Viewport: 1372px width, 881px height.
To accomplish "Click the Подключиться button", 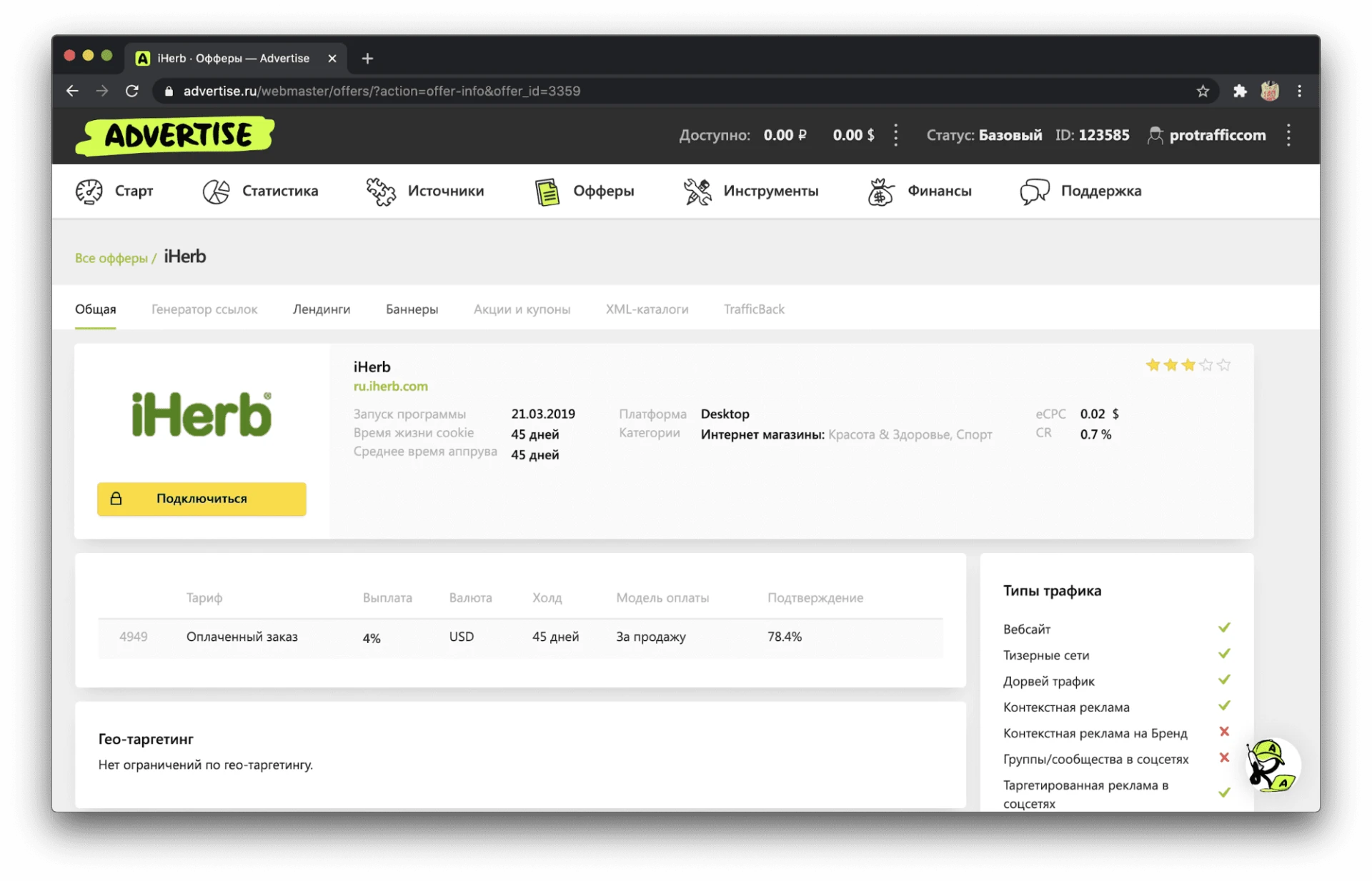I will pyautogui.click(x=202, y=499).
